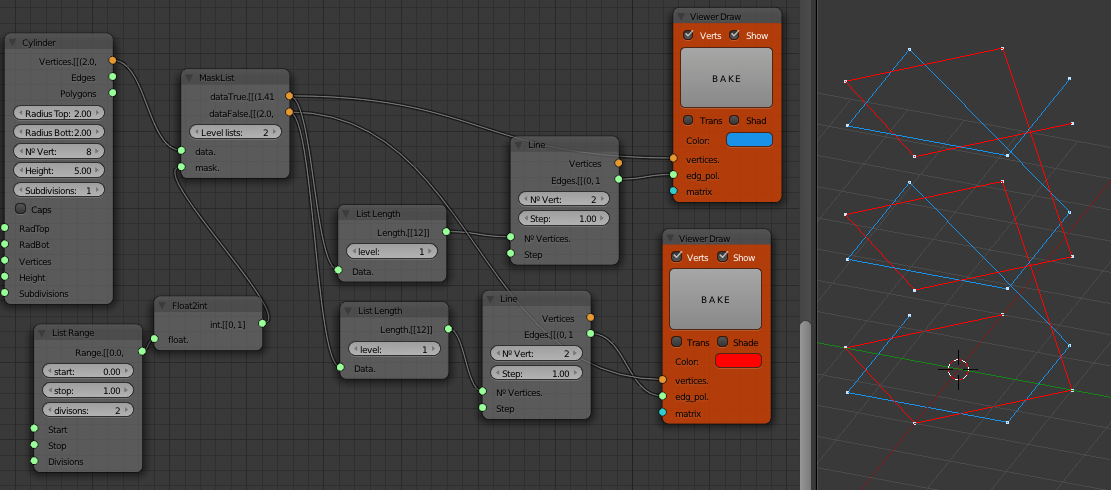The image size is (1111, 490).
Task: Click Step field in lower Line node
Action: point(536,373)
